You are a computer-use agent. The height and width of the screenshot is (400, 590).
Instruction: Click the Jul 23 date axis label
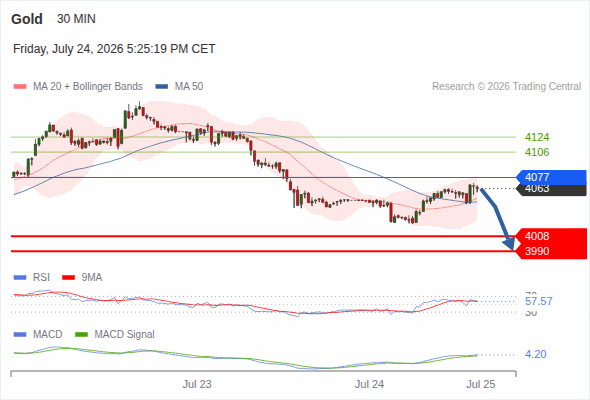pyautogui.click(x=197, y=384)
